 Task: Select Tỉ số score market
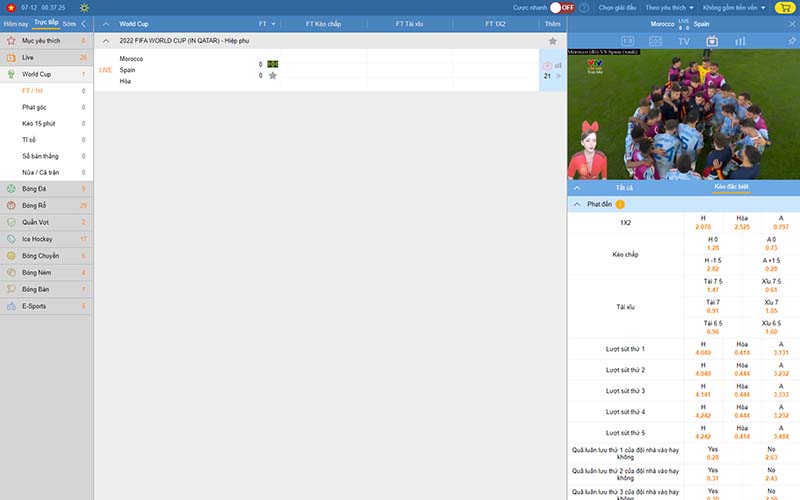(x=29, y=140)
